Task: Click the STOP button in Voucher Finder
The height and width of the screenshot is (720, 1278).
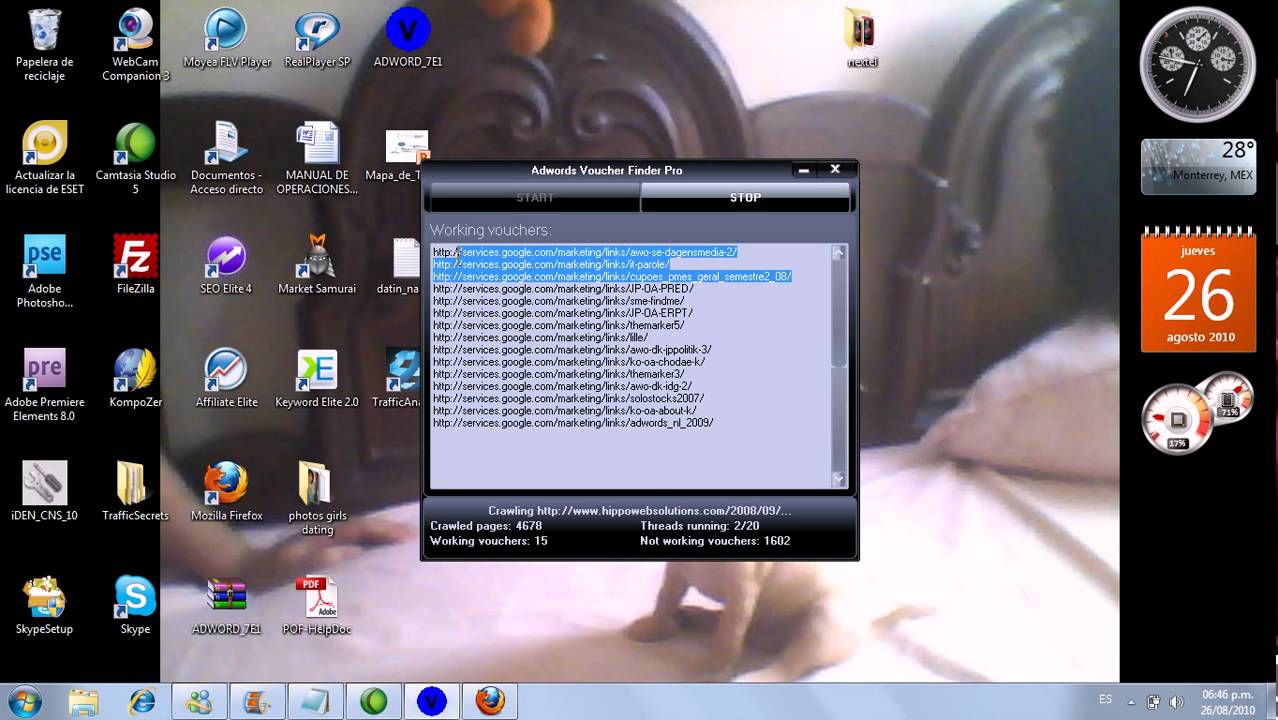Action: click(745, 197)
